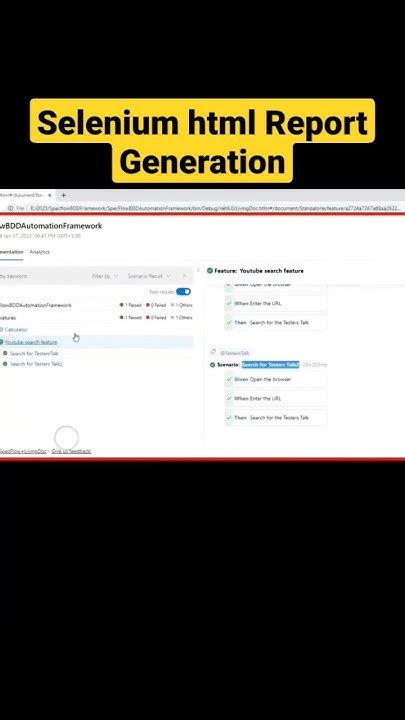405x720 pixels.
Task: Click the Give us feedback link
Action: point(71,451)
